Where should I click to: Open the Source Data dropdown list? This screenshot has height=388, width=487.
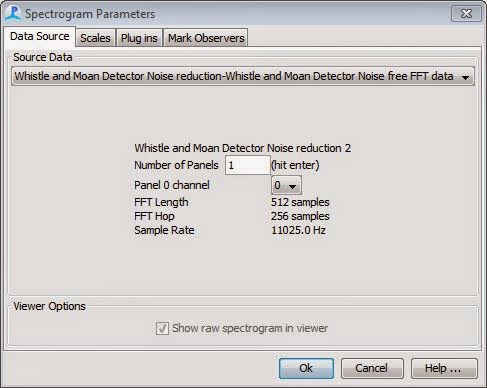(243, 76)
